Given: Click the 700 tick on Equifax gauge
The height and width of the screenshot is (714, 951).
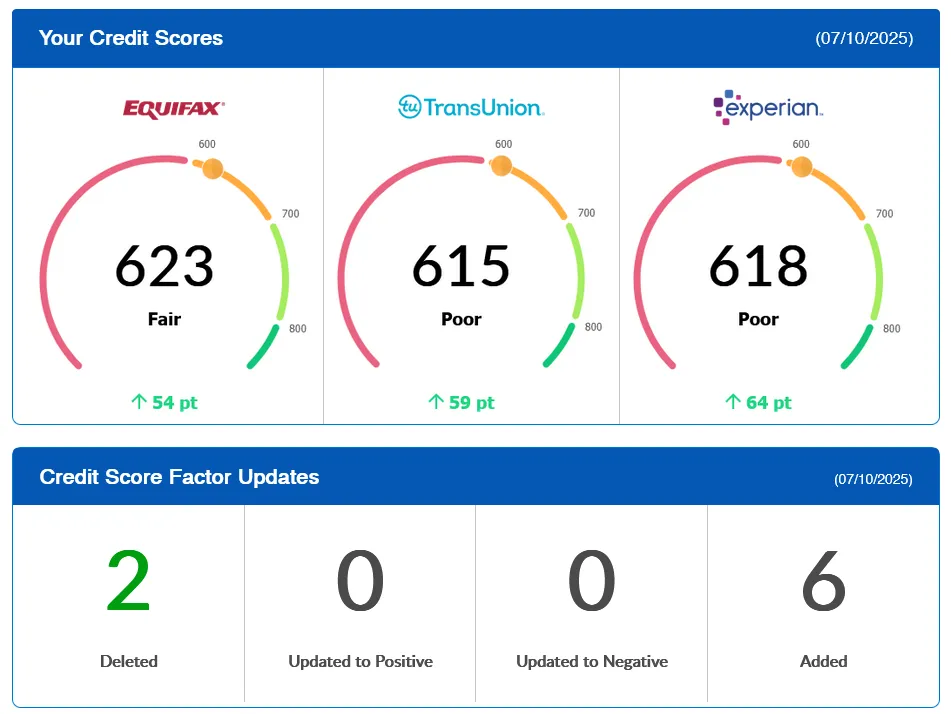Looking at the screenshot, I should coord(291,214).
